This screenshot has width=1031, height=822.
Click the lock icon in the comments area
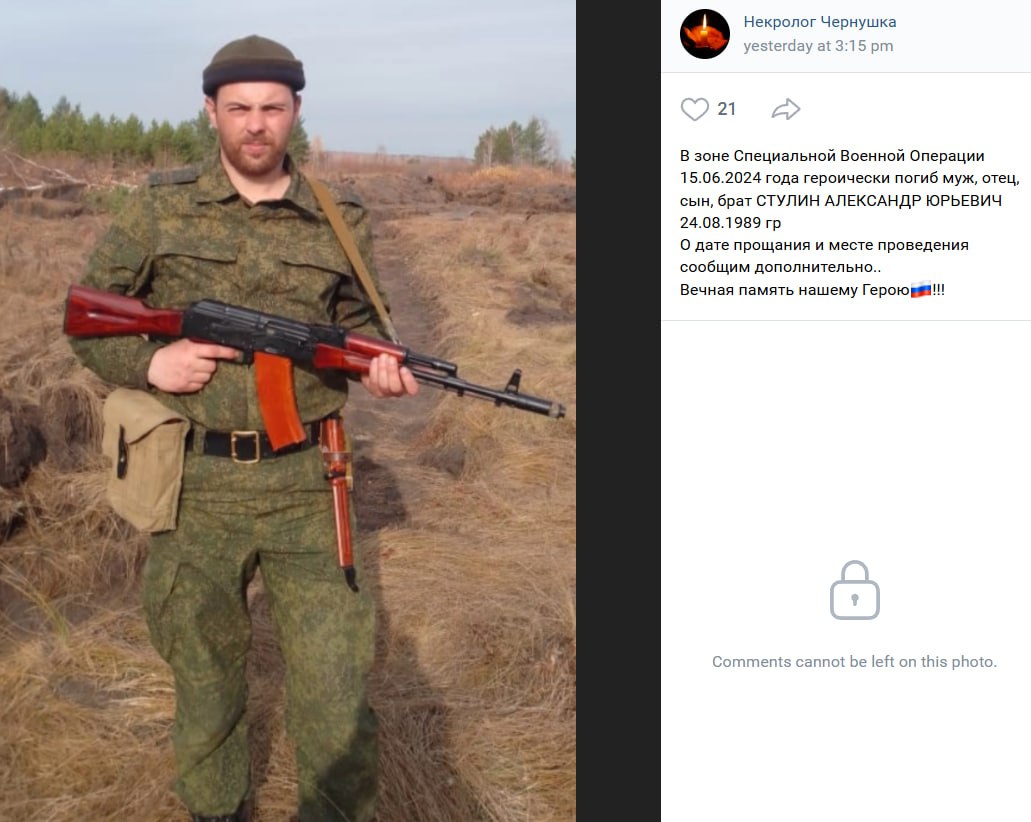point(855,590)
